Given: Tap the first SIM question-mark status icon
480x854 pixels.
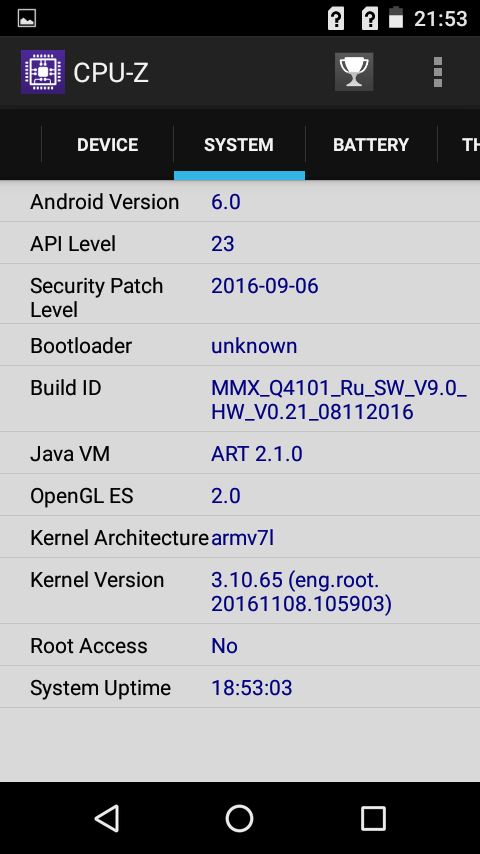Looking at the screenshot, I should click(336, 19).
